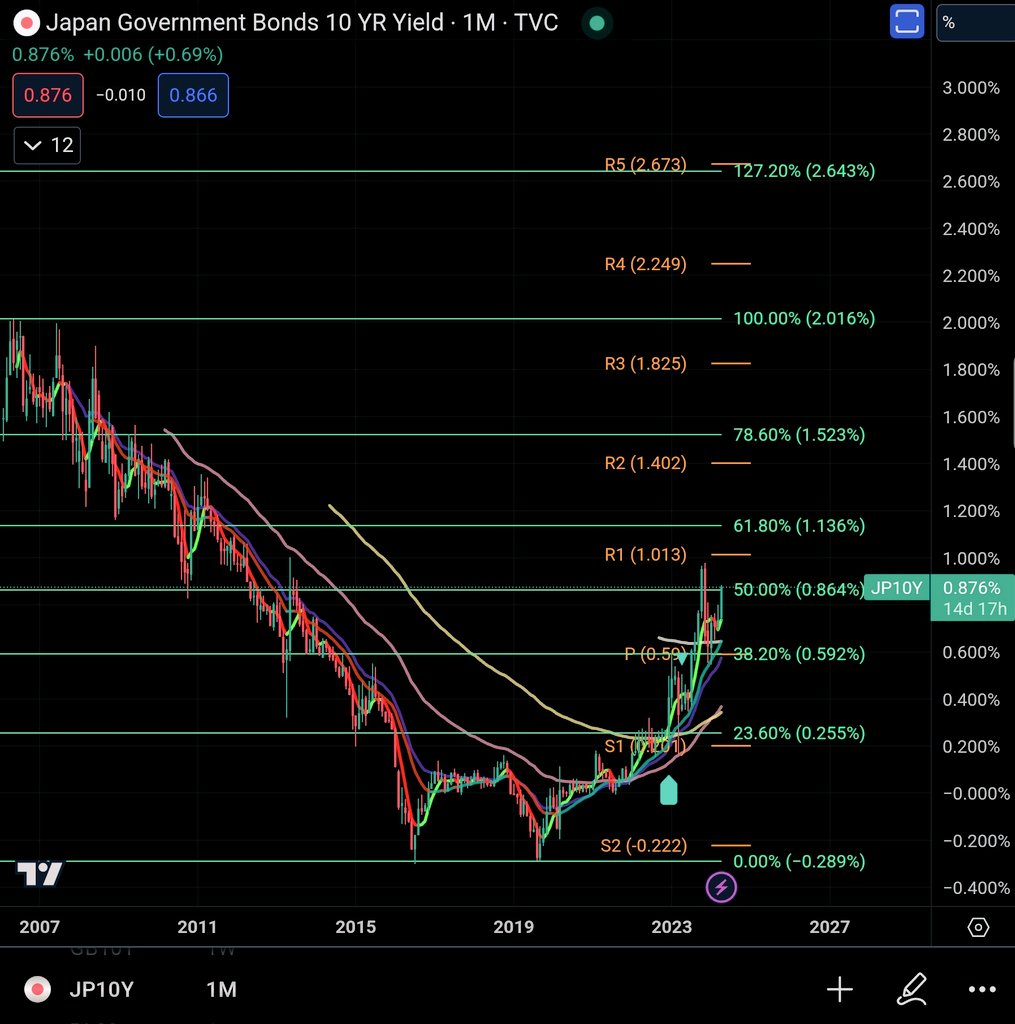This screenshot has height=1024, width=1015.
Task: Tap the small teal down-arrow marker near P pivot
Action: (682, 658)
